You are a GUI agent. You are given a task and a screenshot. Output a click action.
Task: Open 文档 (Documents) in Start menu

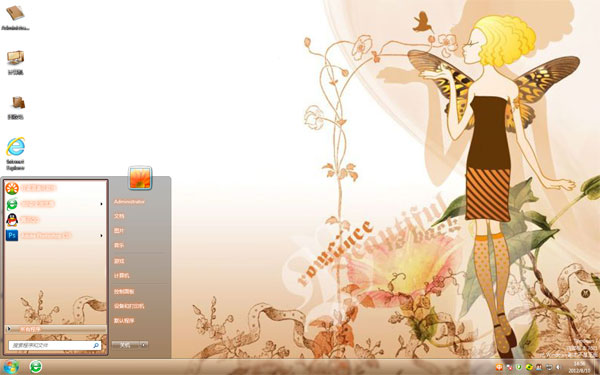coord(119,216)
